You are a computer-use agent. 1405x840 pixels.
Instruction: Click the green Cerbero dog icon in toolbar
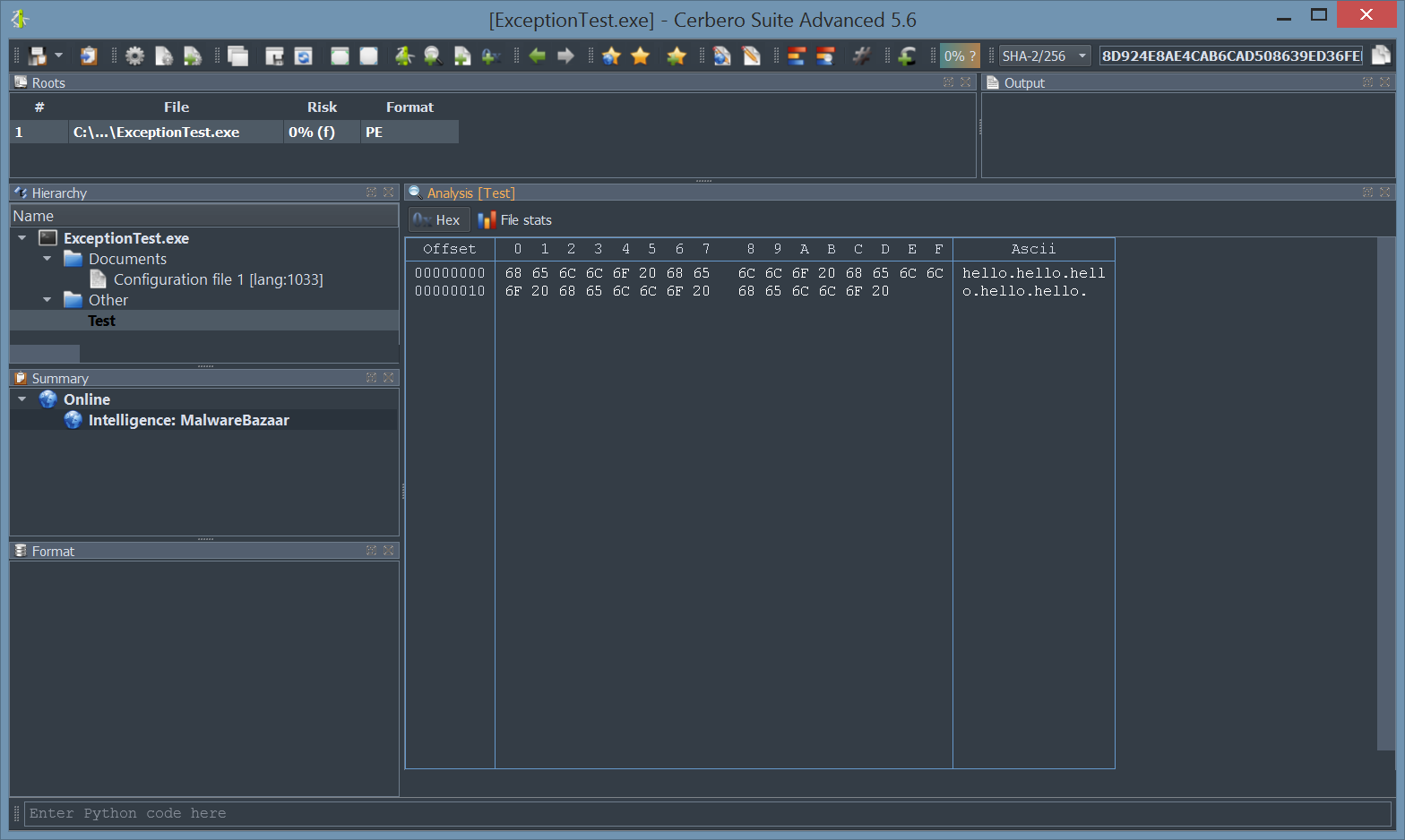404,56
